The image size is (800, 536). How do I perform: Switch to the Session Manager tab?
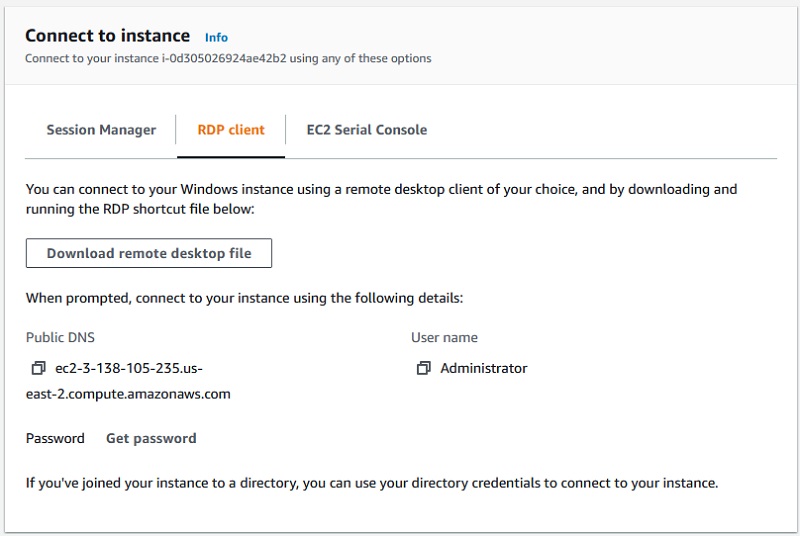pyautogui.click(x=101, y=130)
